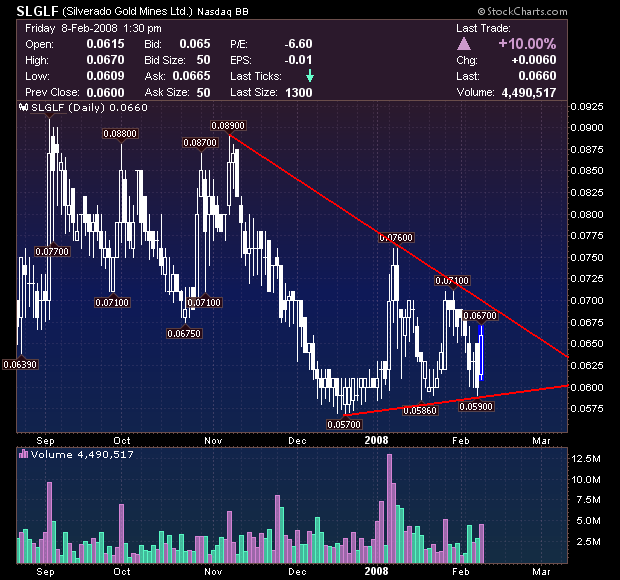The image size is (620, 580).
Task: Click the 0.07700 low price label
Action: pyautogui.click(x=52, y=251)
